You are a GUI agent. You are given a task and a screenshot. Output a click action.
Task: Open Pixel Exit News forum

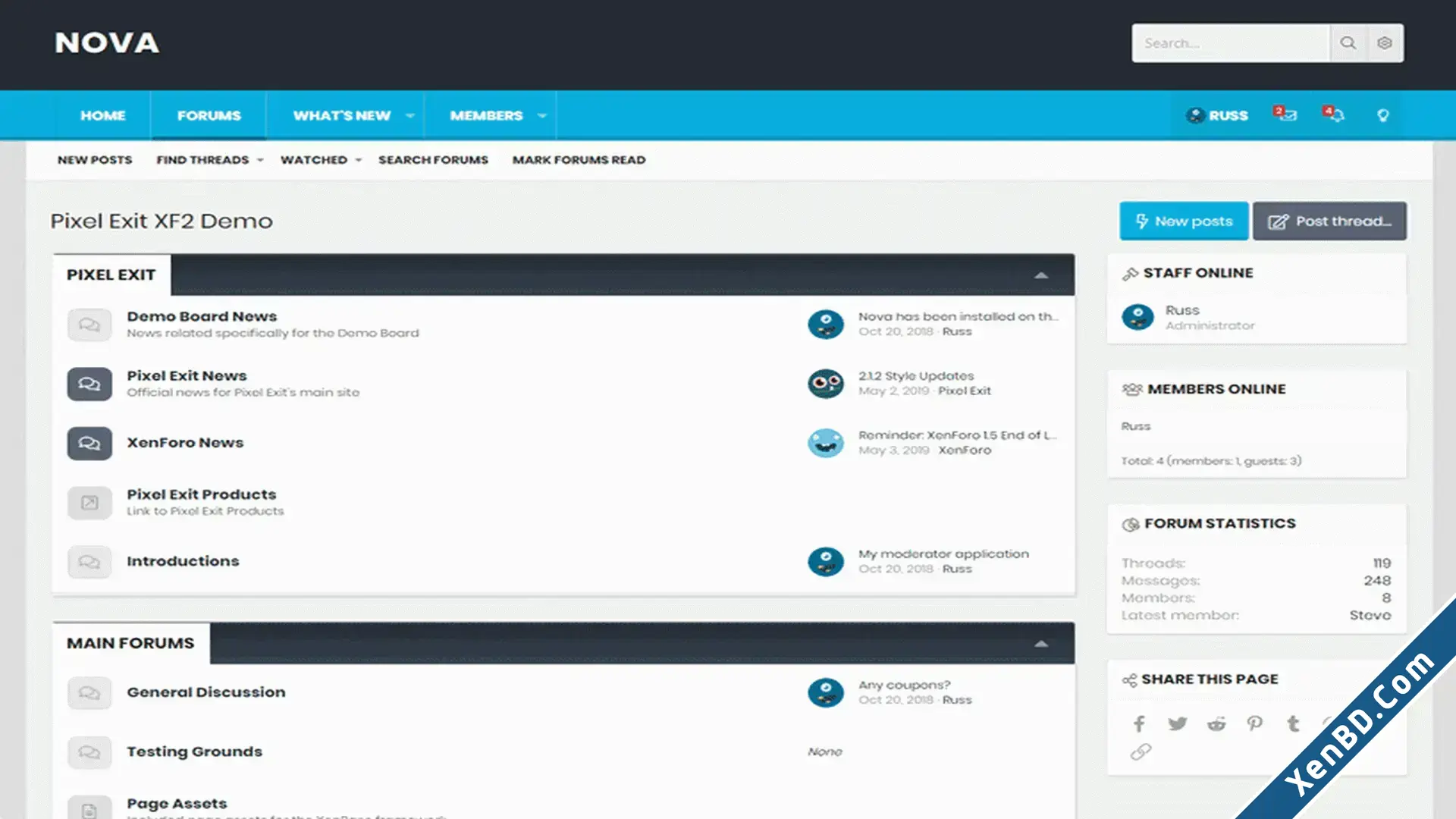[x=187, y=375]
